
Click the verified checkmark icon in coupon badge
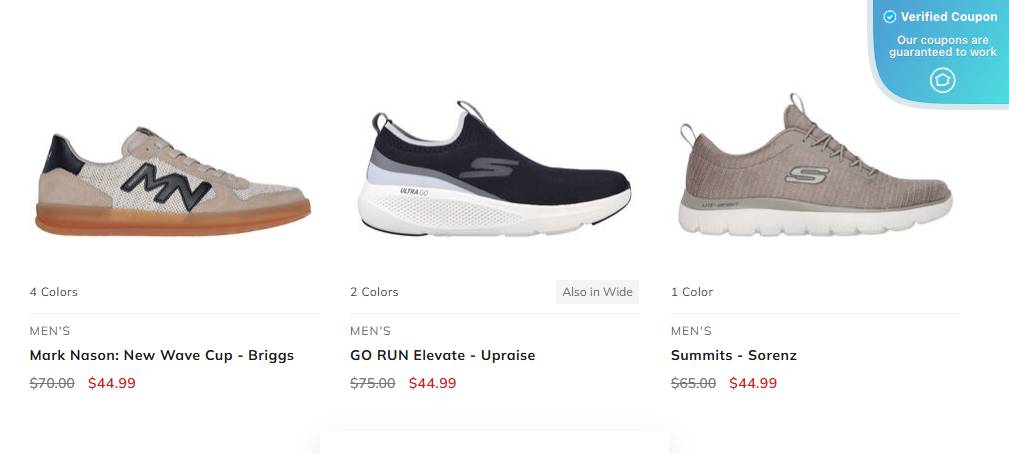[890, 17]
